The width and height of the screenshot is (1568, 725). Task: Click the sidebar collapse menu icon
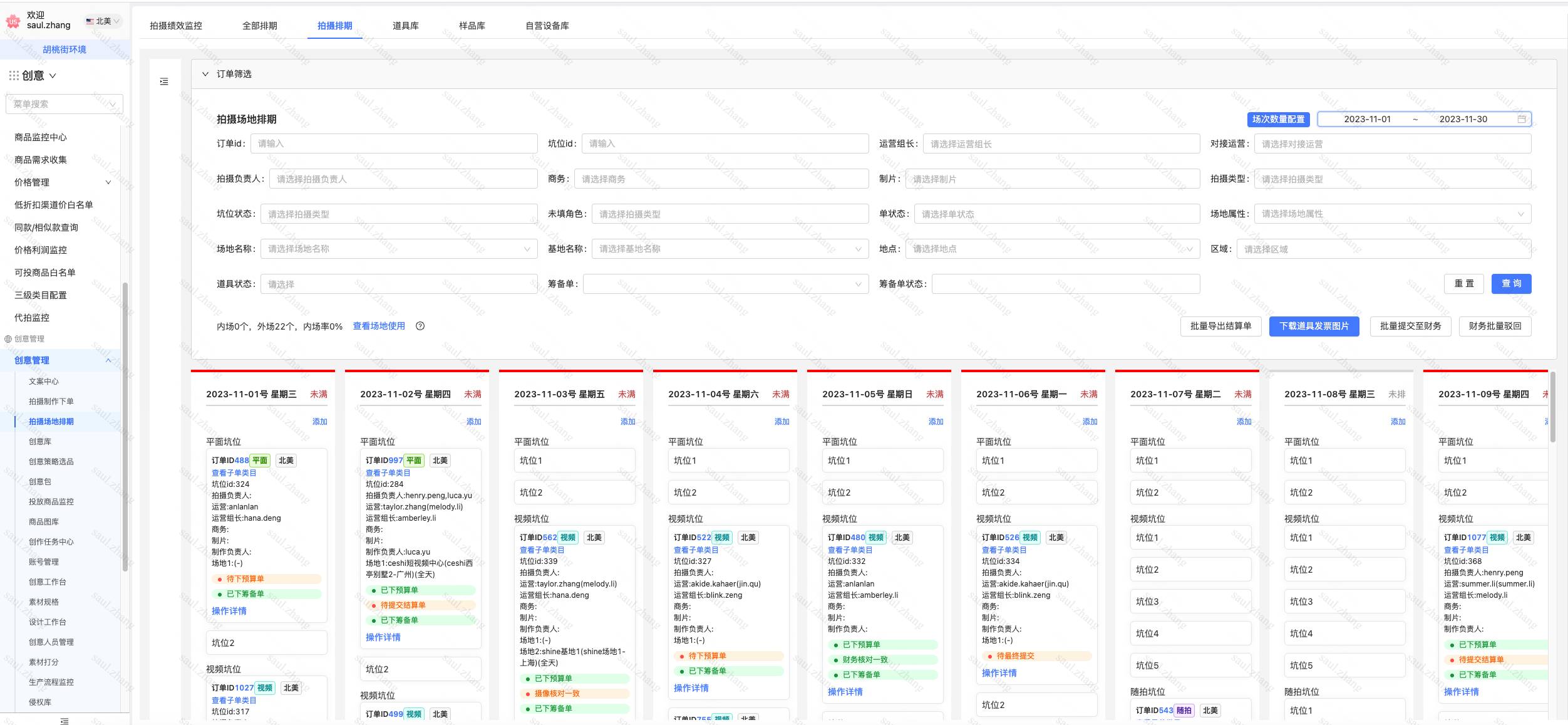pyautogui.click(x=164, y=81)
